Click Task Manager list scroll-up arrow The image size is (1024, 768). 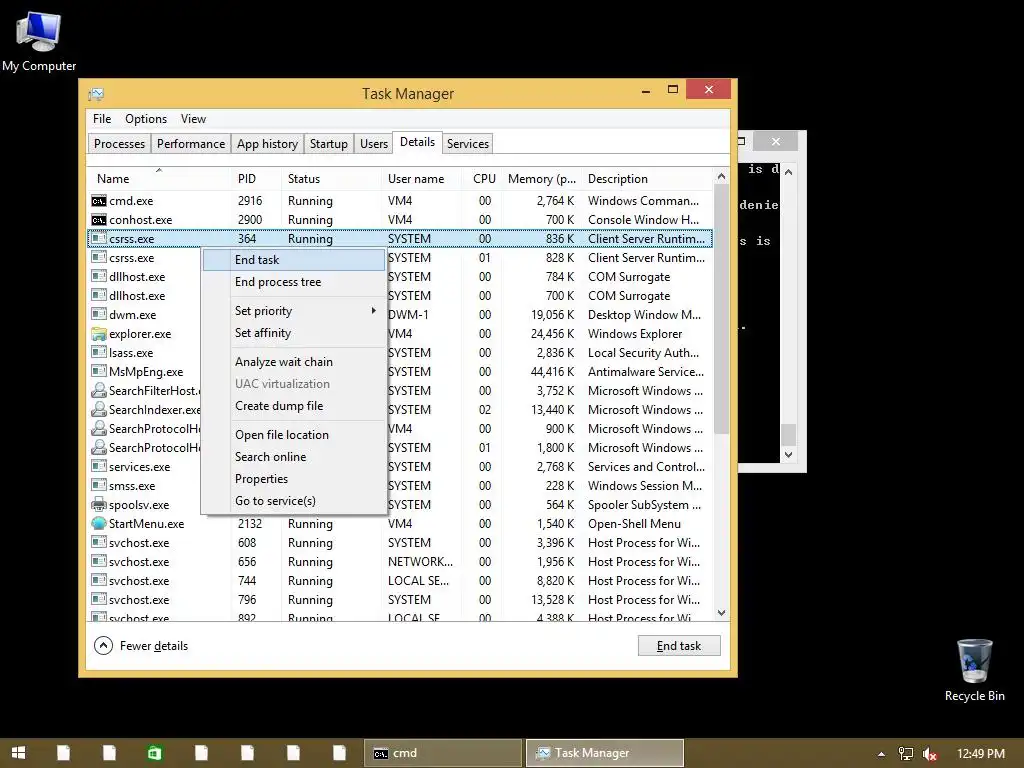[722, 176]
